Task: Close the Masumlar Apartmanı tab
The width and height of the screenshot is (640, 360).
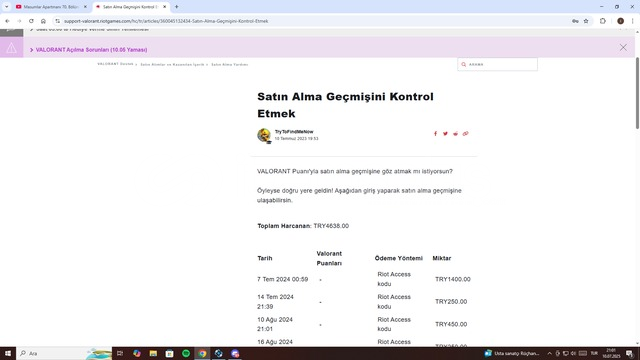Action: pyautogui.click(x=85, y=7)
